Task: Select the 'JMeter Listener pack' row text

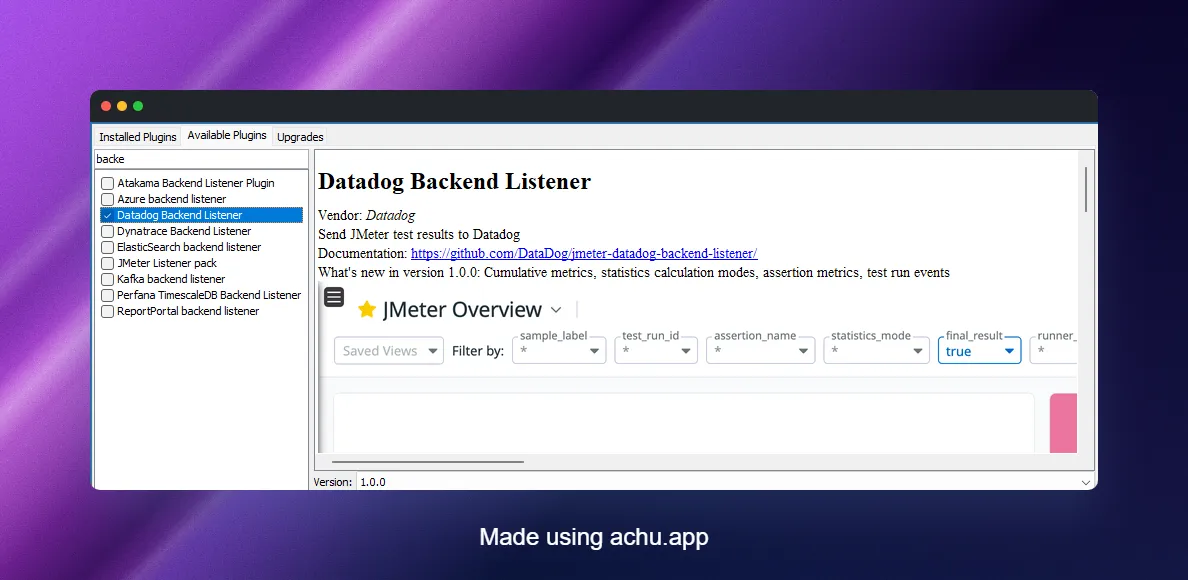Action: (167, 263)
